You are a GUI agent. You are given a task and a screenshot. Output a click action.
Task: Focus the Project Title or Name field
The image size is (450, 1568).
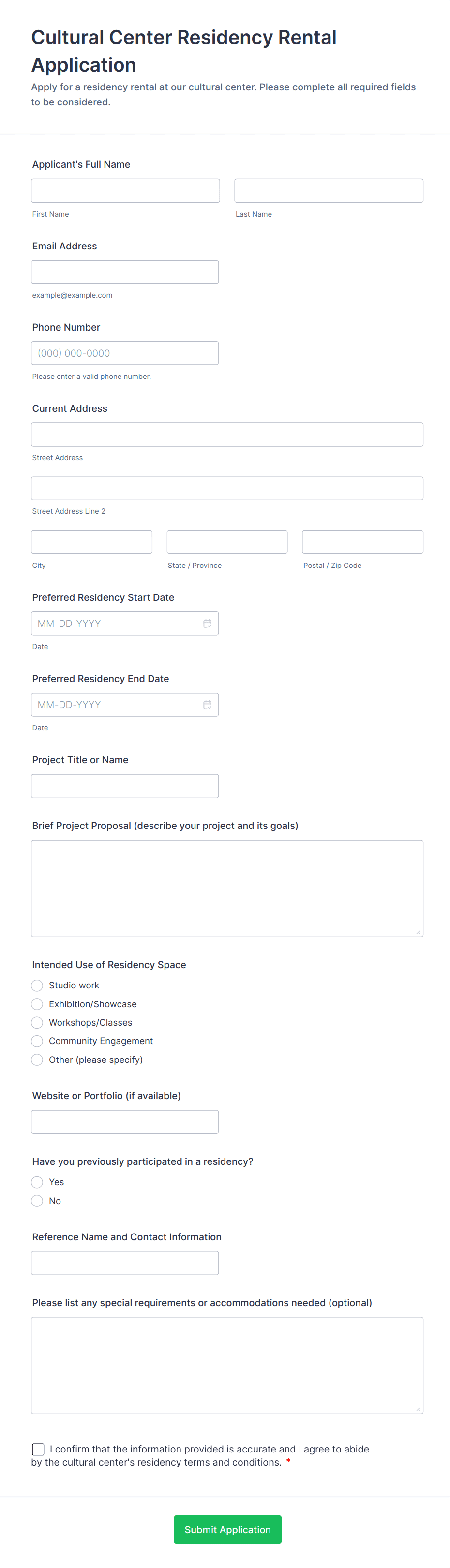125,786
